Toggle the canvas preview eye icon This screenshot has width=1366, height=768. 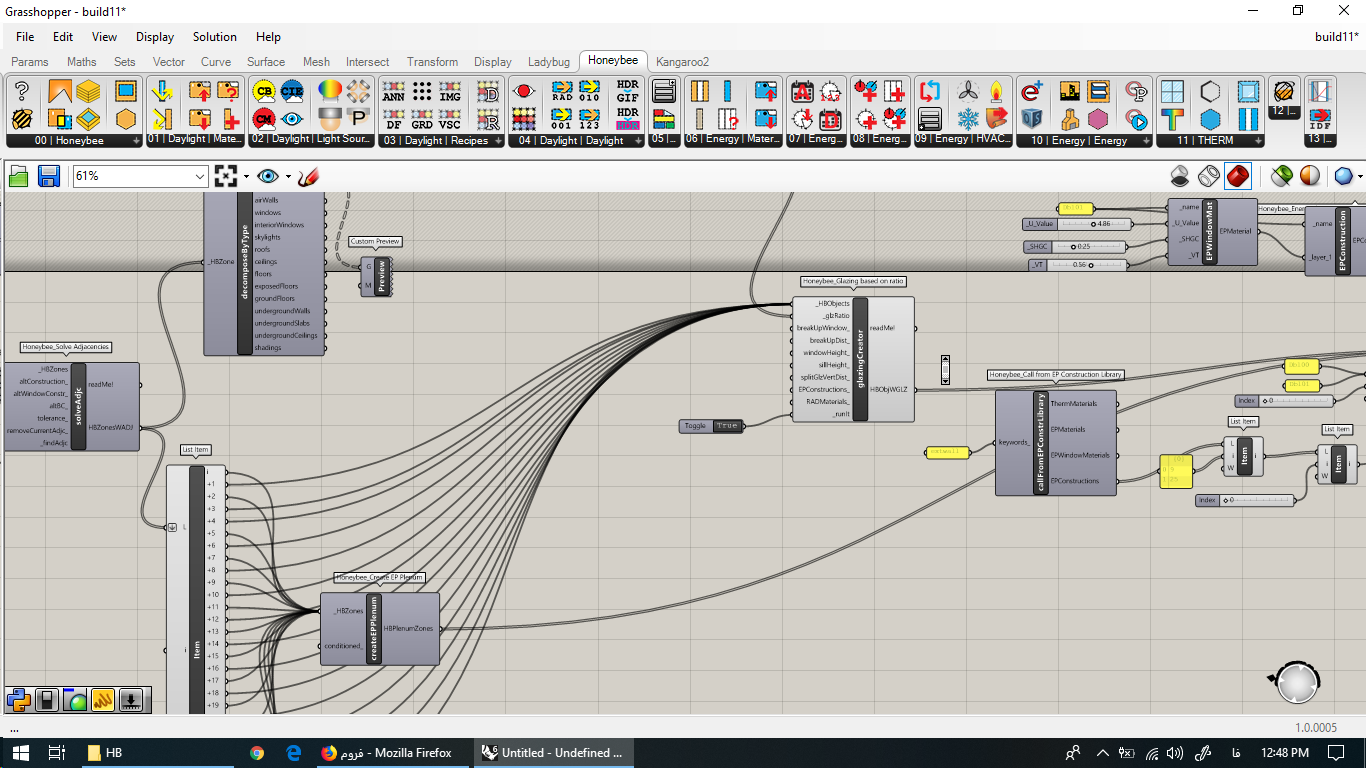click(x=267, y=177)
